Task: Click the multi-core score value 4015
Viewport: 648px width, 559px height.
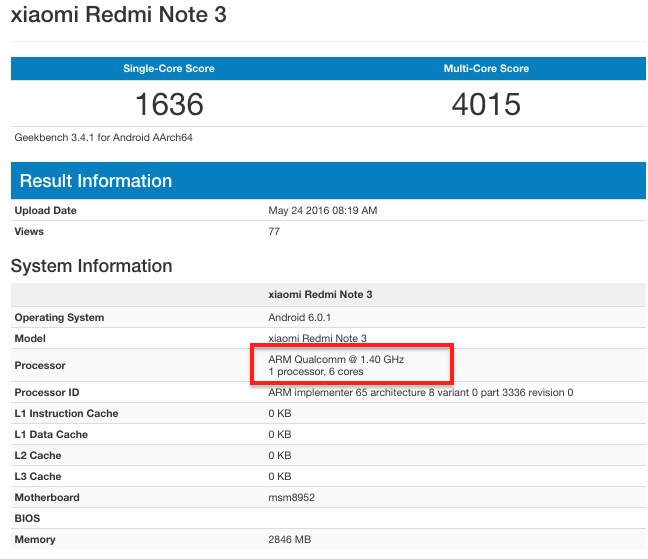Action: [486, 104]
